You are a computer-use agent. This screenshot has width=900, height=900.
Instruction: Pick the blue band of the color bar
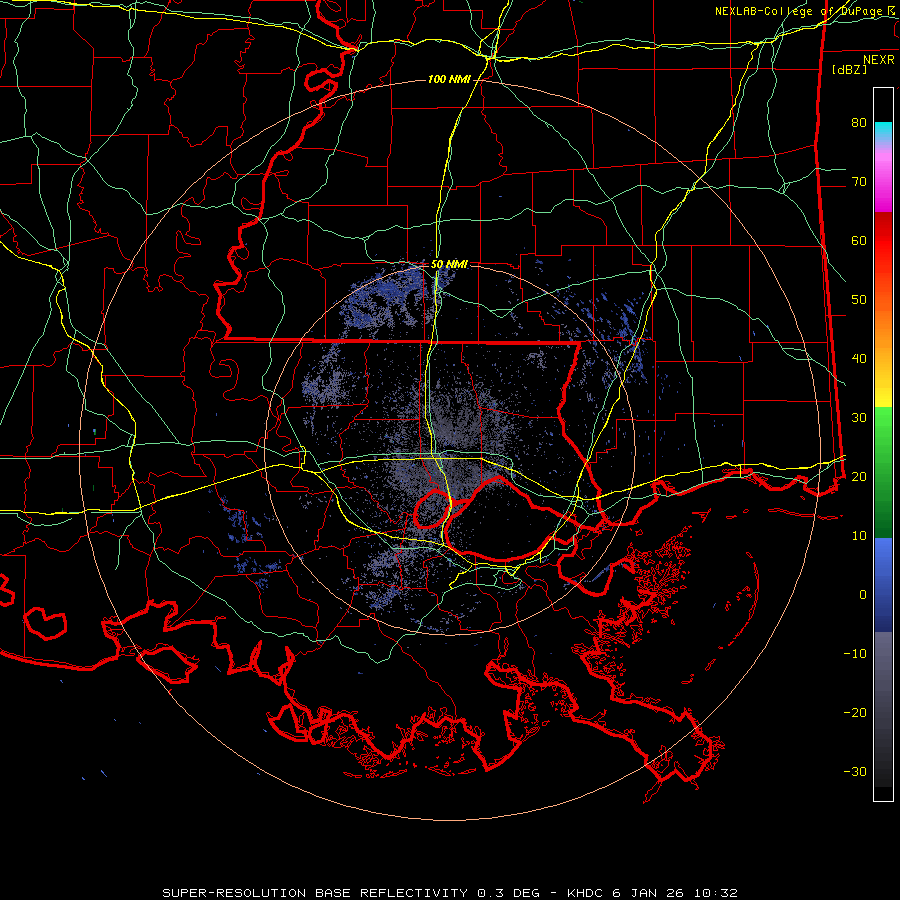pos(883,585)
